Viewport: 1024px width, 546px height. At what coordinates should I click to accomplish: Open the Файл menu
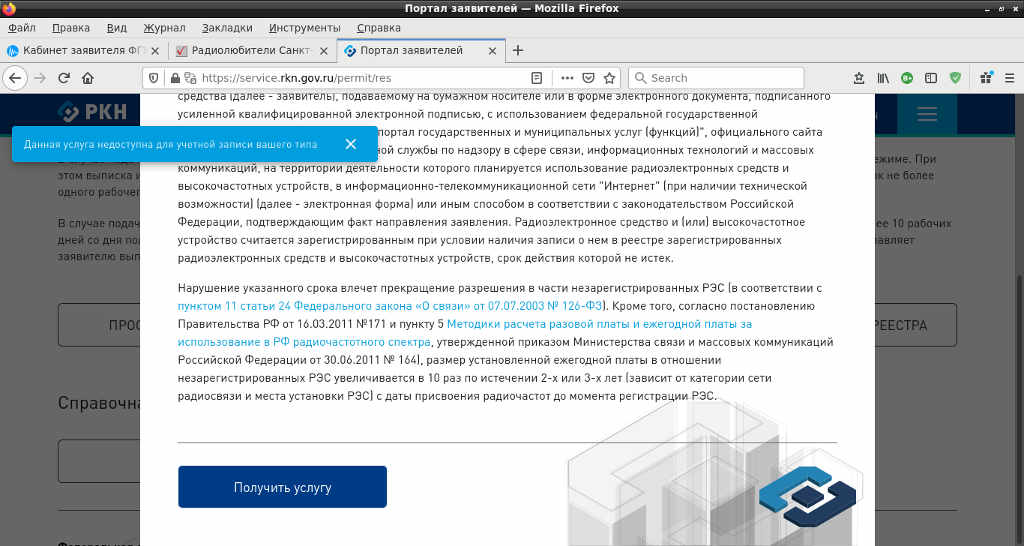click(22, 27)
